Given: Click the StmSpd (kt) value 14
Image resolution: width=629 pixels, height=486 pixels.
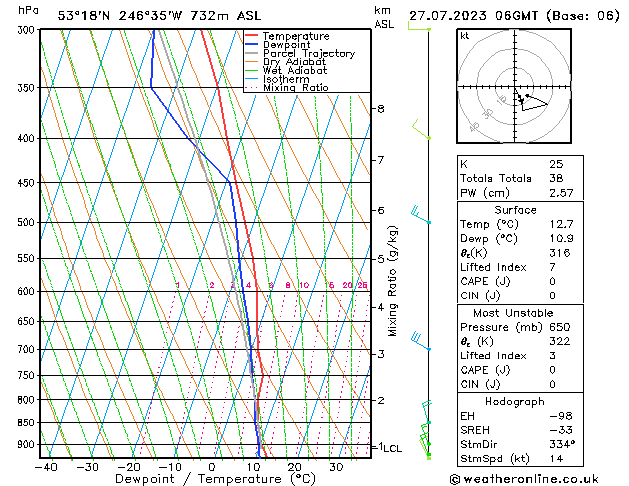Looking at the screenshot, I should [556, 458].
